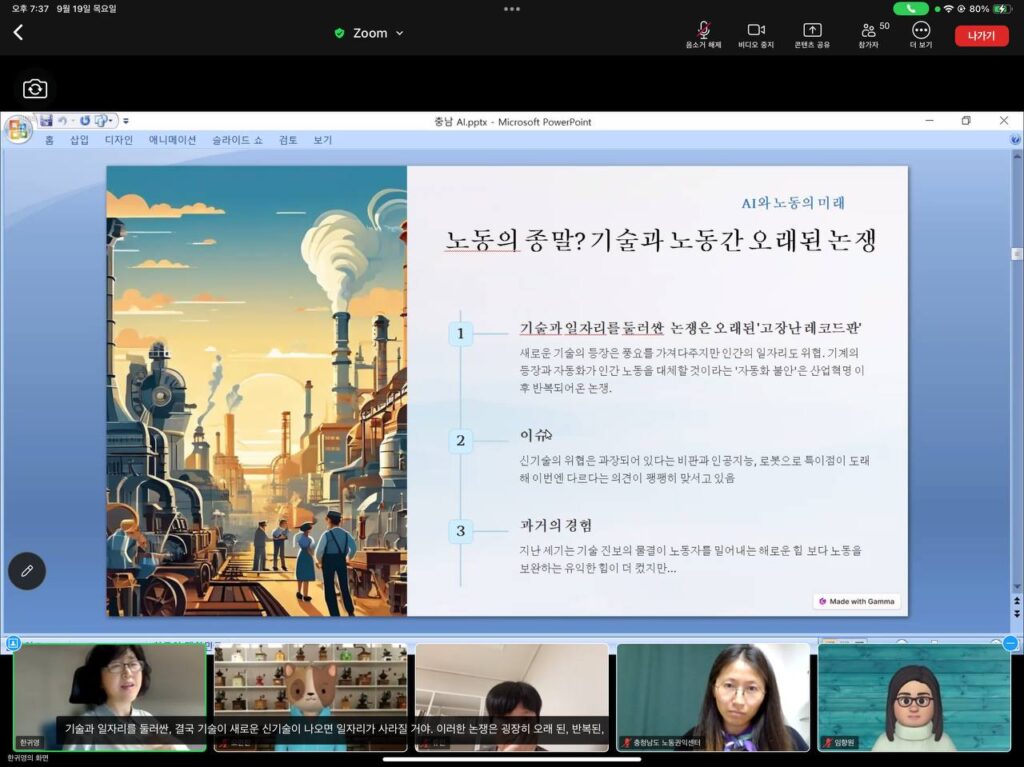This screenshot has width=1024, height=767.
Task: Expand the quick access toolbar customize arrow
Action: 126,121
